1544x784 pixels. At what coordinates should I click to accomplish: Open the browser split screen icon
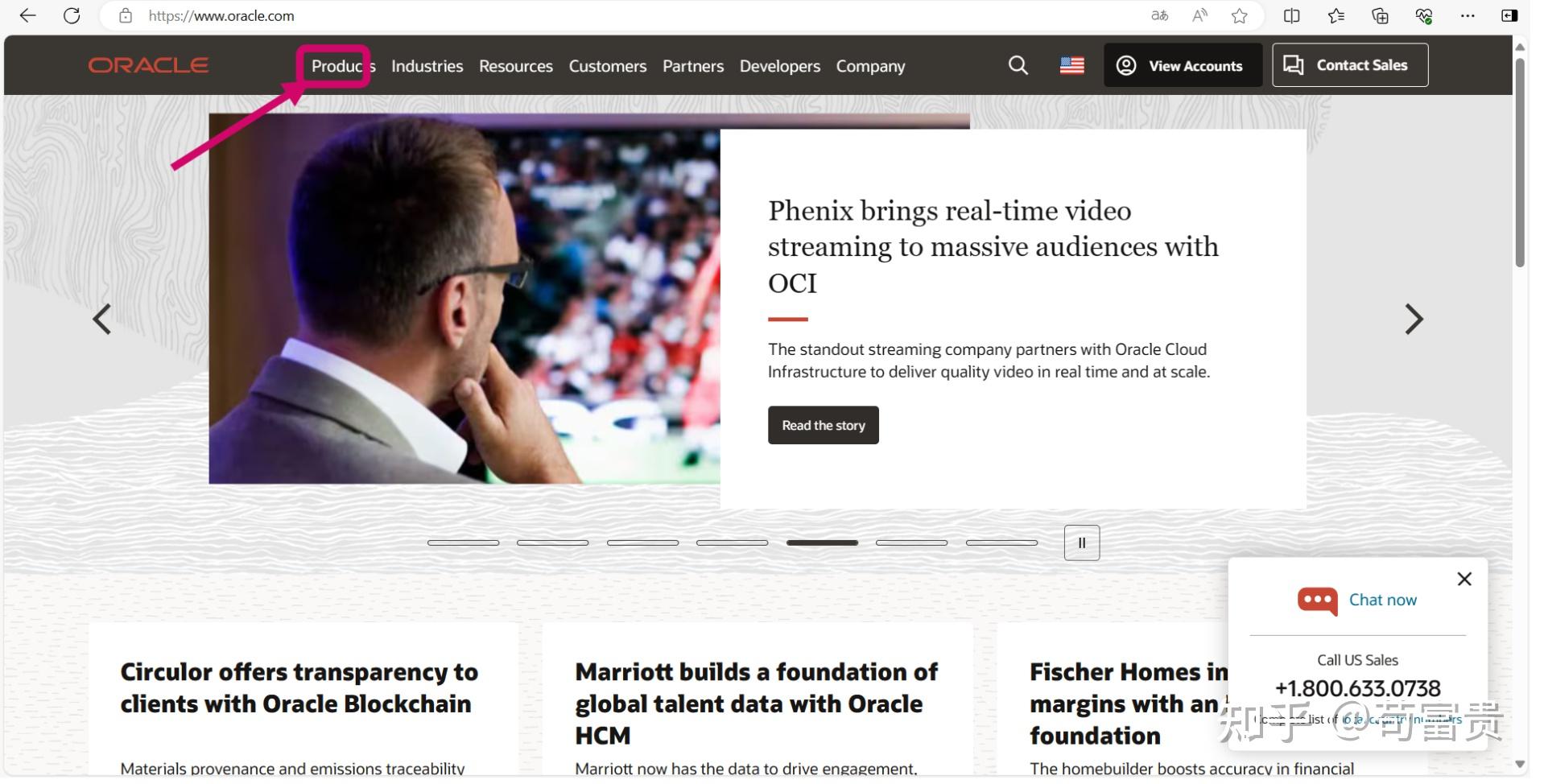coord(1291,15)
